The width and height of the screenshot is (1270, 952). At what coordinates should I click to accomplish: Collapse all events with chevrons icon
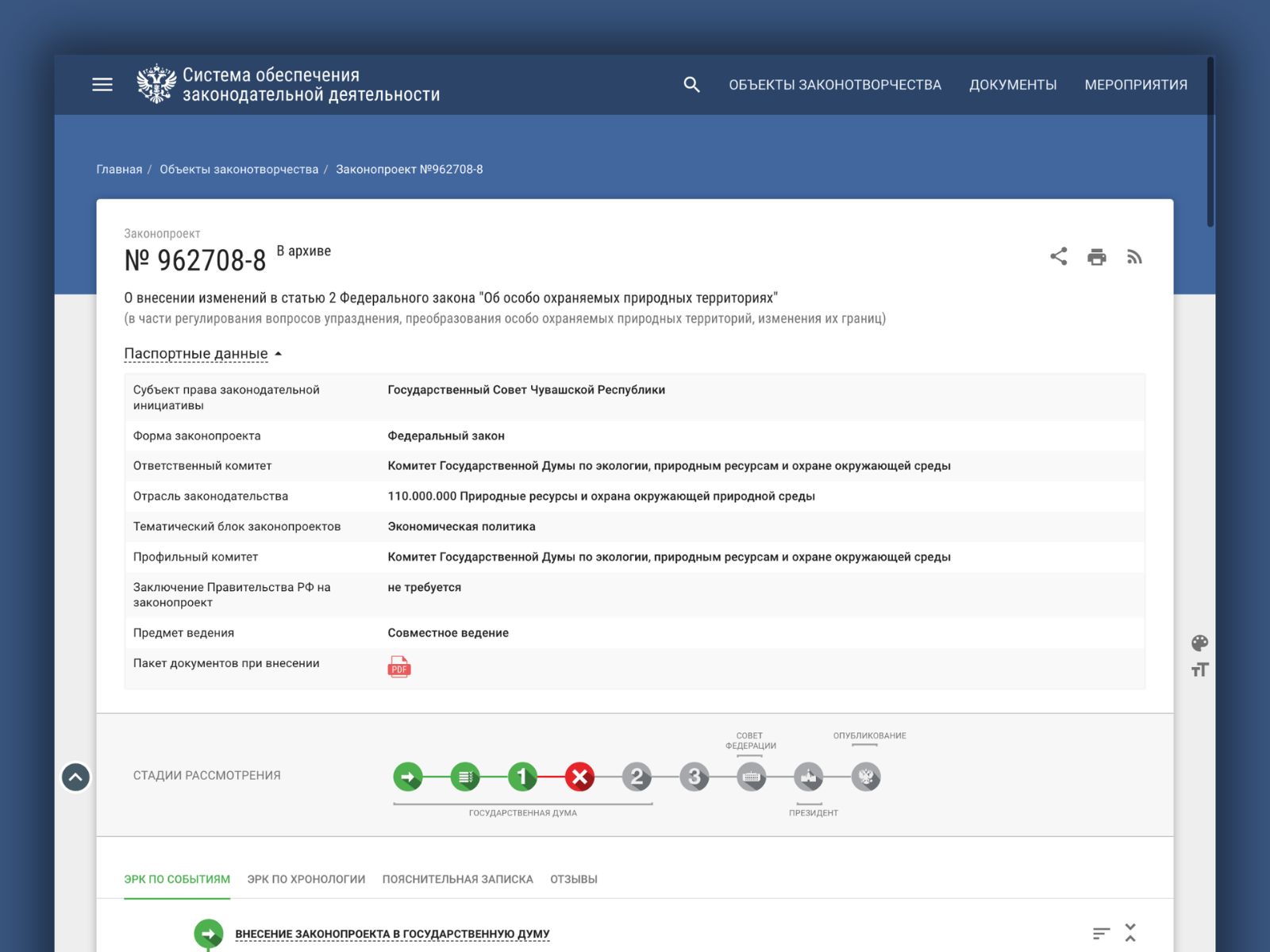pyautogui.click(x=1130, y=933)
